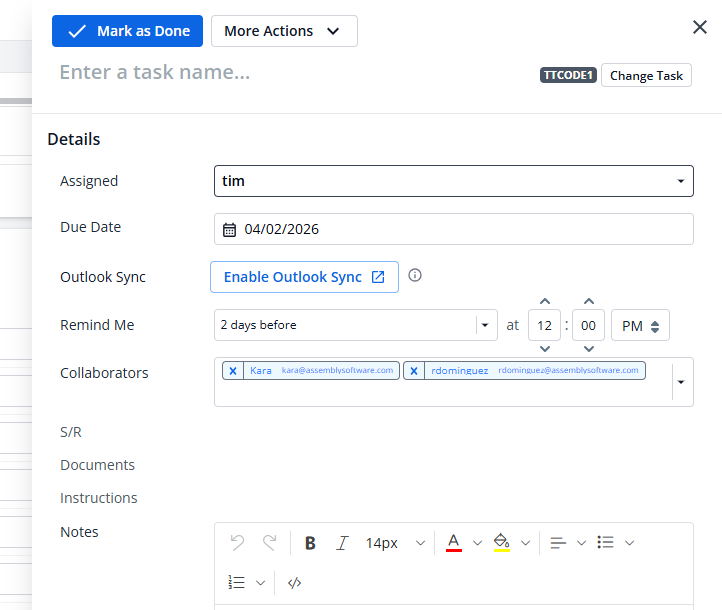Open the source code view icon
Viewport: 722px width, 610px height.
click(294, 582)
